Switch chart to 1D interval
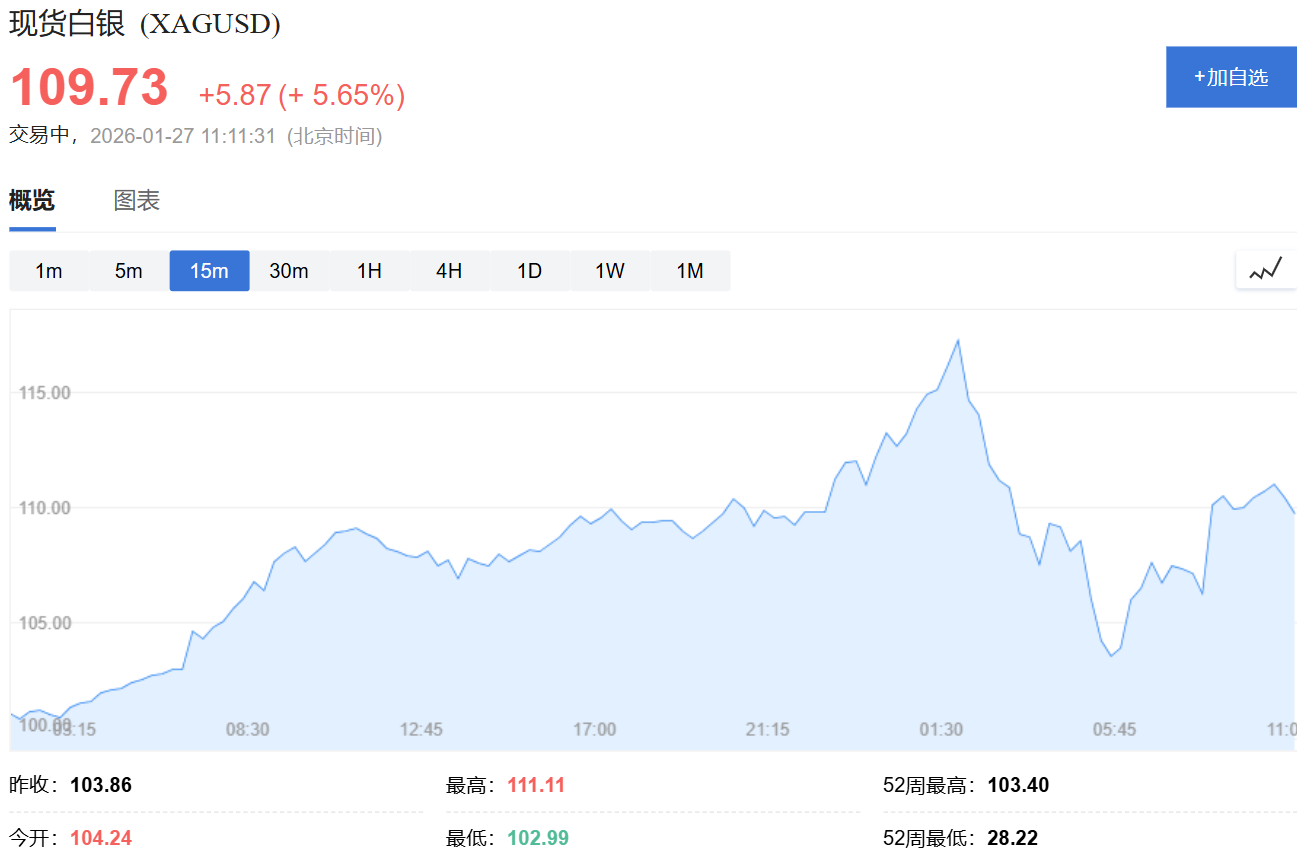 point(530,271)
